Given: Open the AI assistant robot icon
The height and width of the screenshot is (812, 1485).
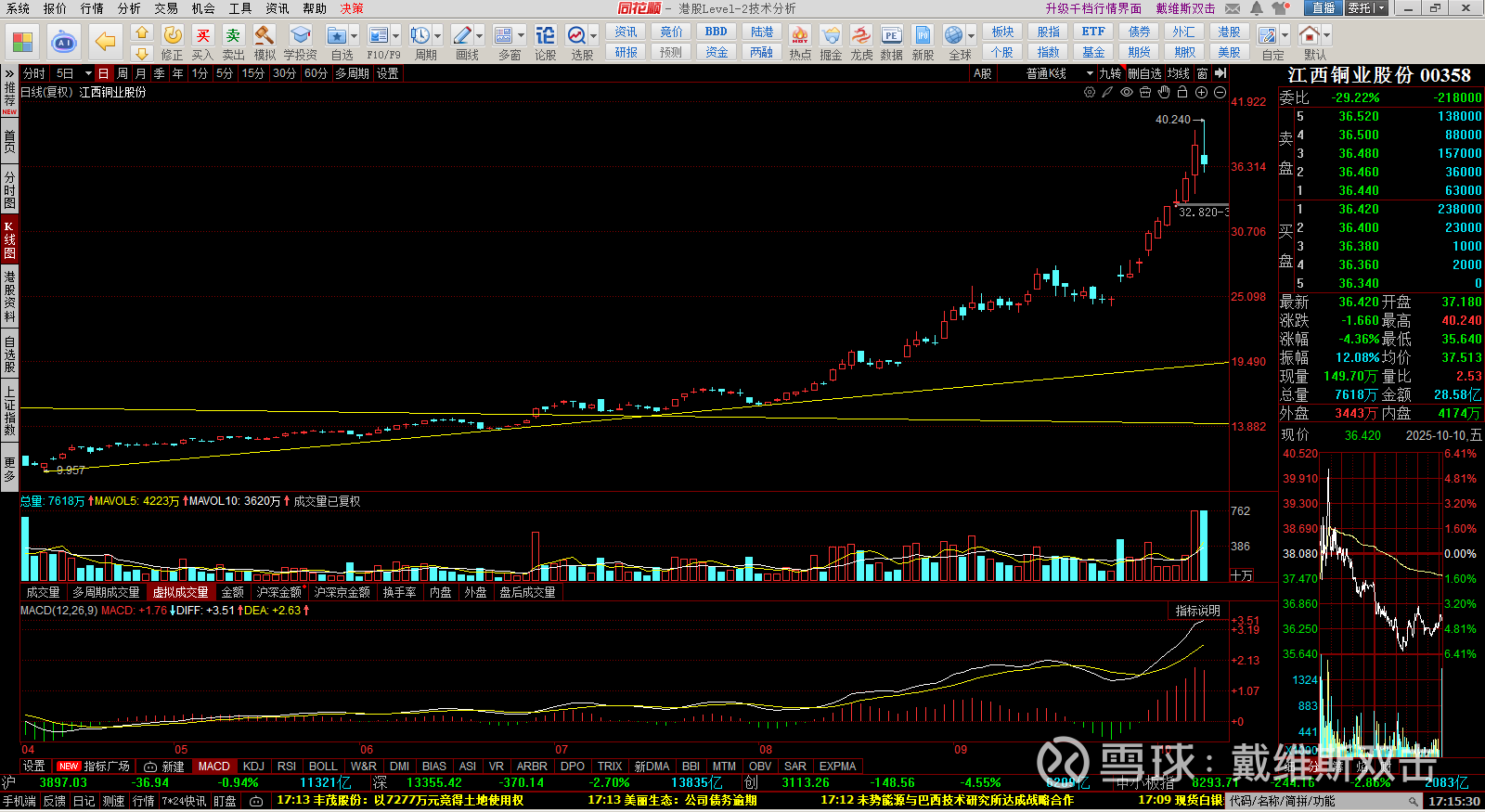Looking at the screenshot, I should [x=64, y=42].
